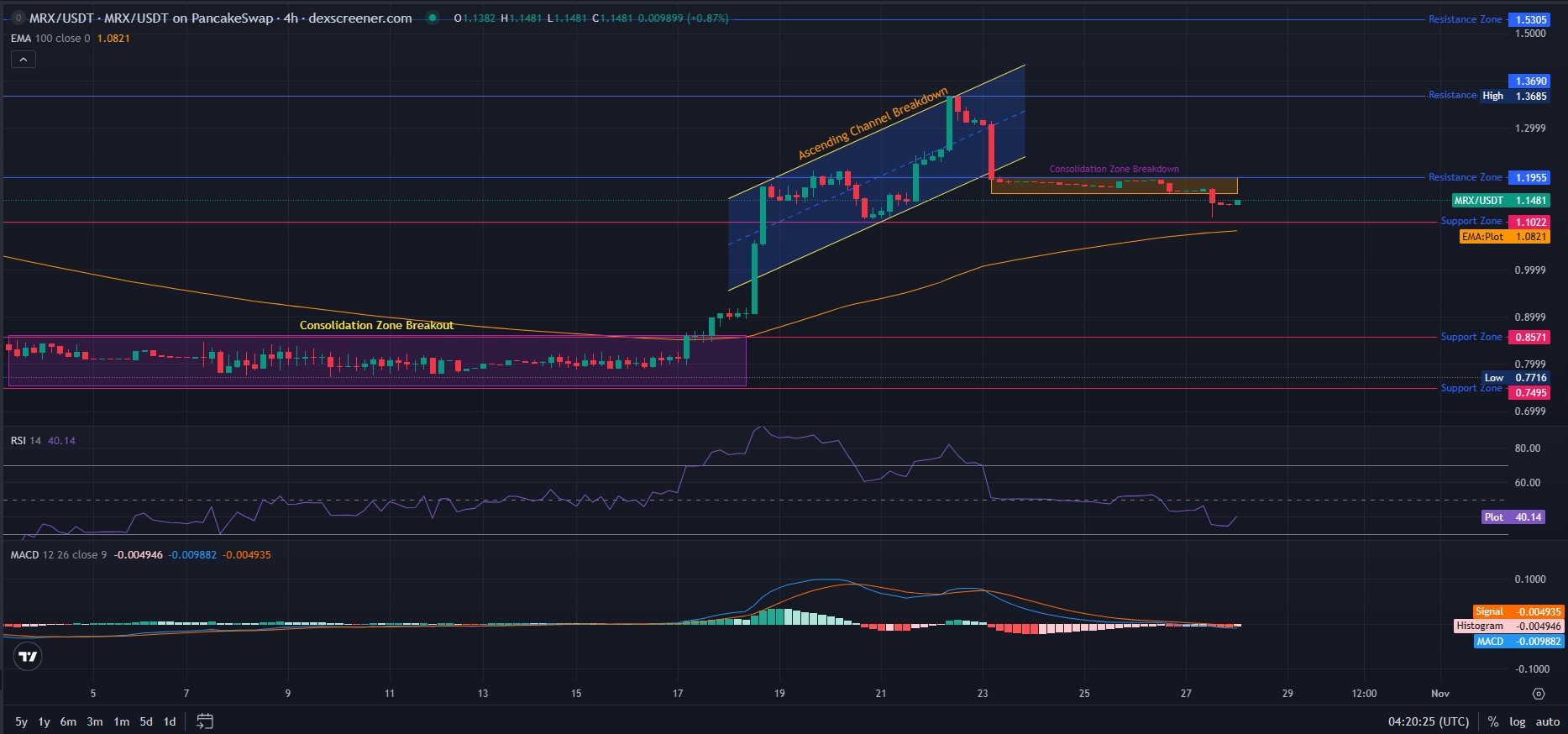Click the 'Ascending Channel Breakdown' label
Image resolution: width=1568 pixels, height=734 pixels.
tap(873, 123)
